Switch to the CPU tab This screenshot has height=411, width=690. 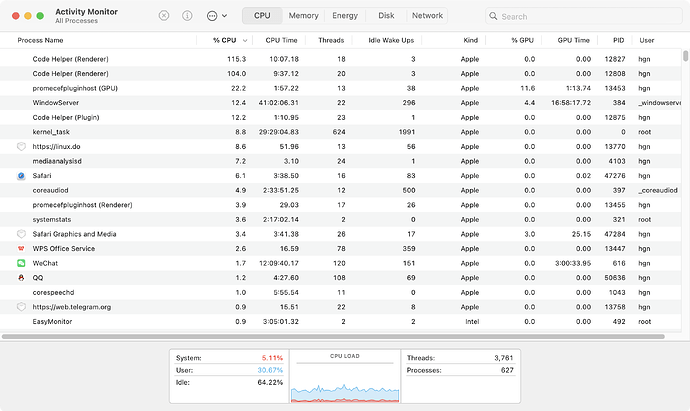point(262,15)
